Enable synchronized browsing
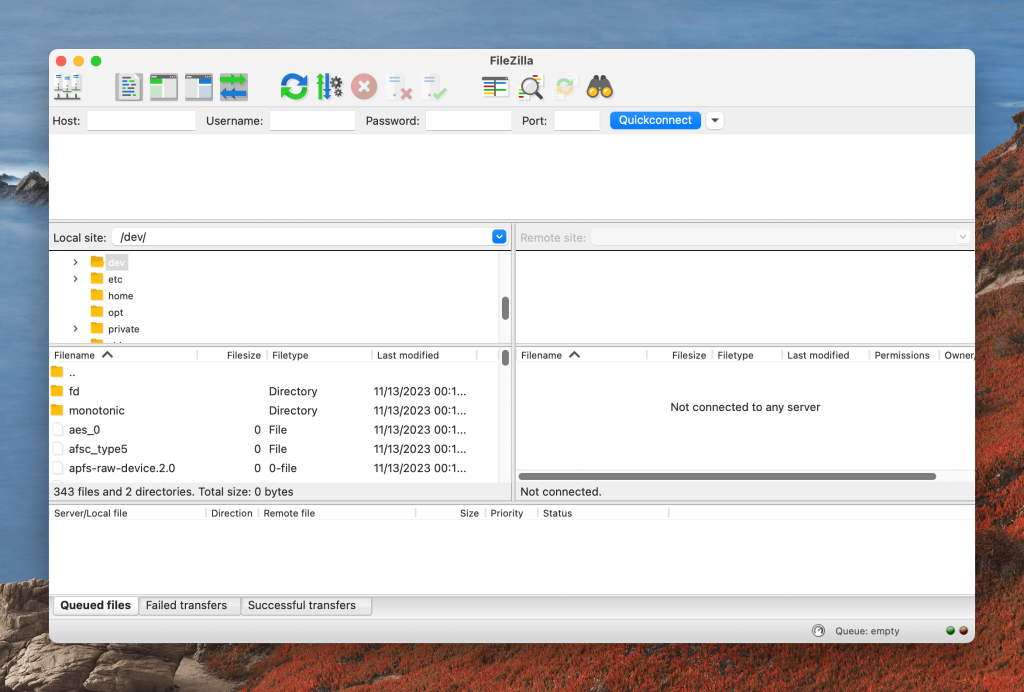The image size is (1024, 692). point(565,87)
